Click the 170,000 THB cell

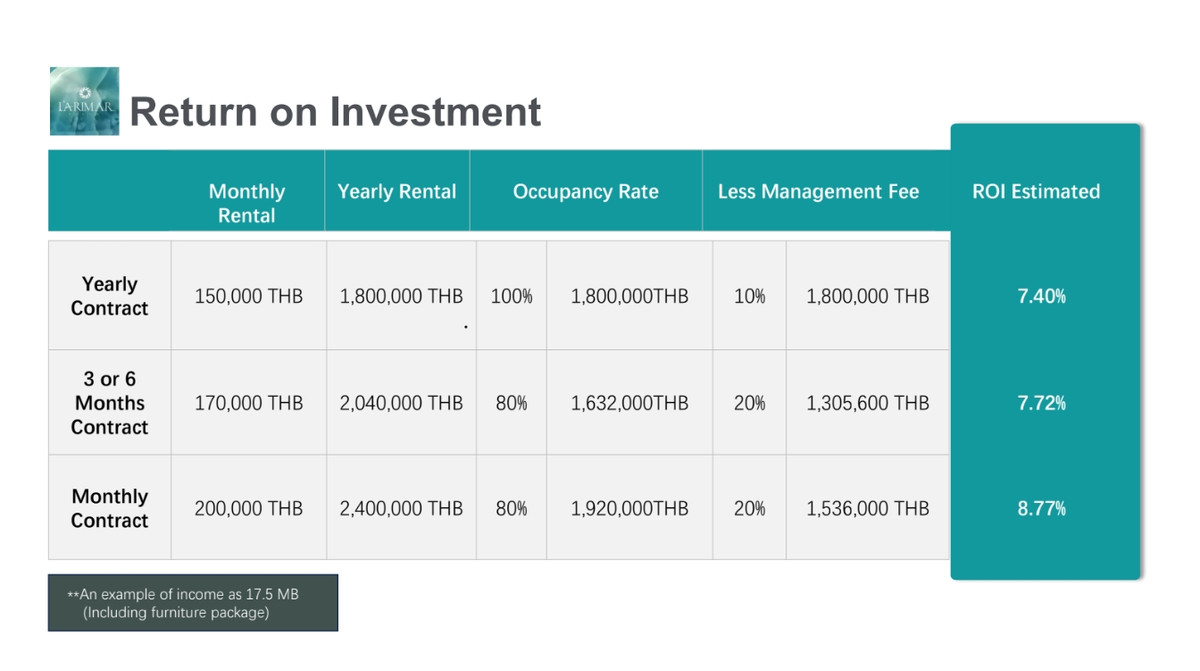[248, 403]
